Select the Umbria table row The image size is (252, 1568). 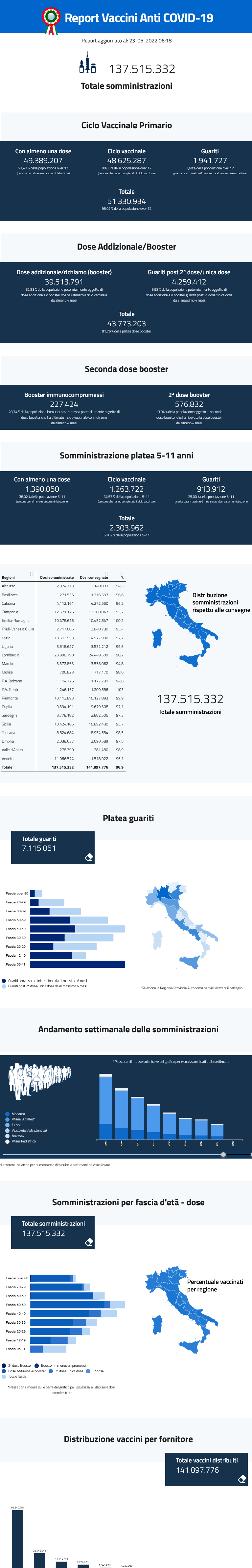(x=63, y=741)
